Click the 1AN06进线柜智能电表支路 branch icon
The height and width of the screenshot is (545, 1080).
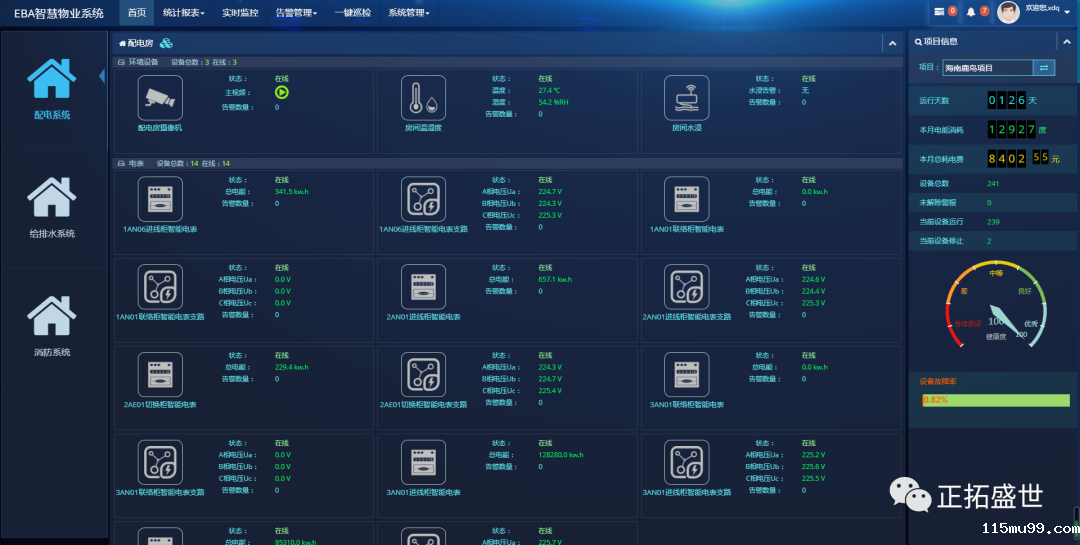(x=424, y=199)
